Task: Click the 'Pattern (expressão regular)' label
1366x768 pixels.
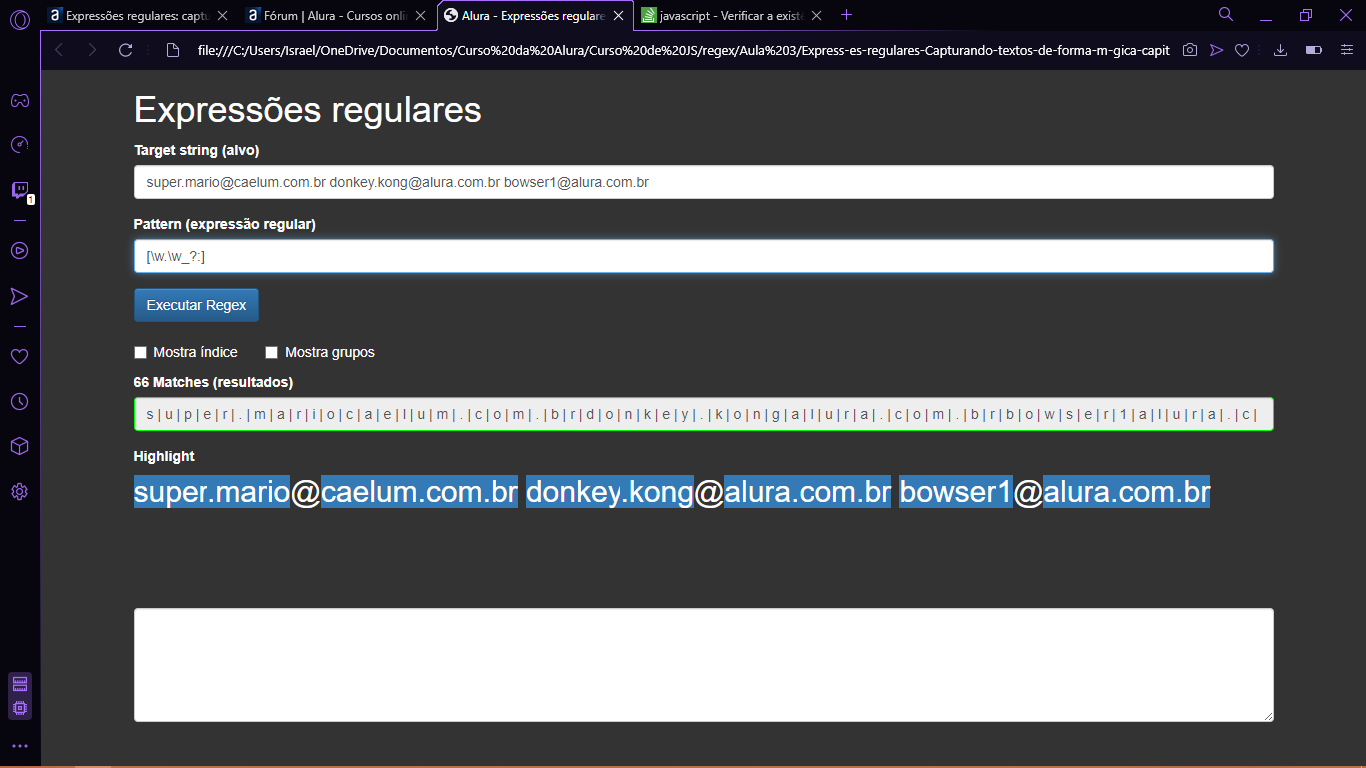Action: (225, 224)
